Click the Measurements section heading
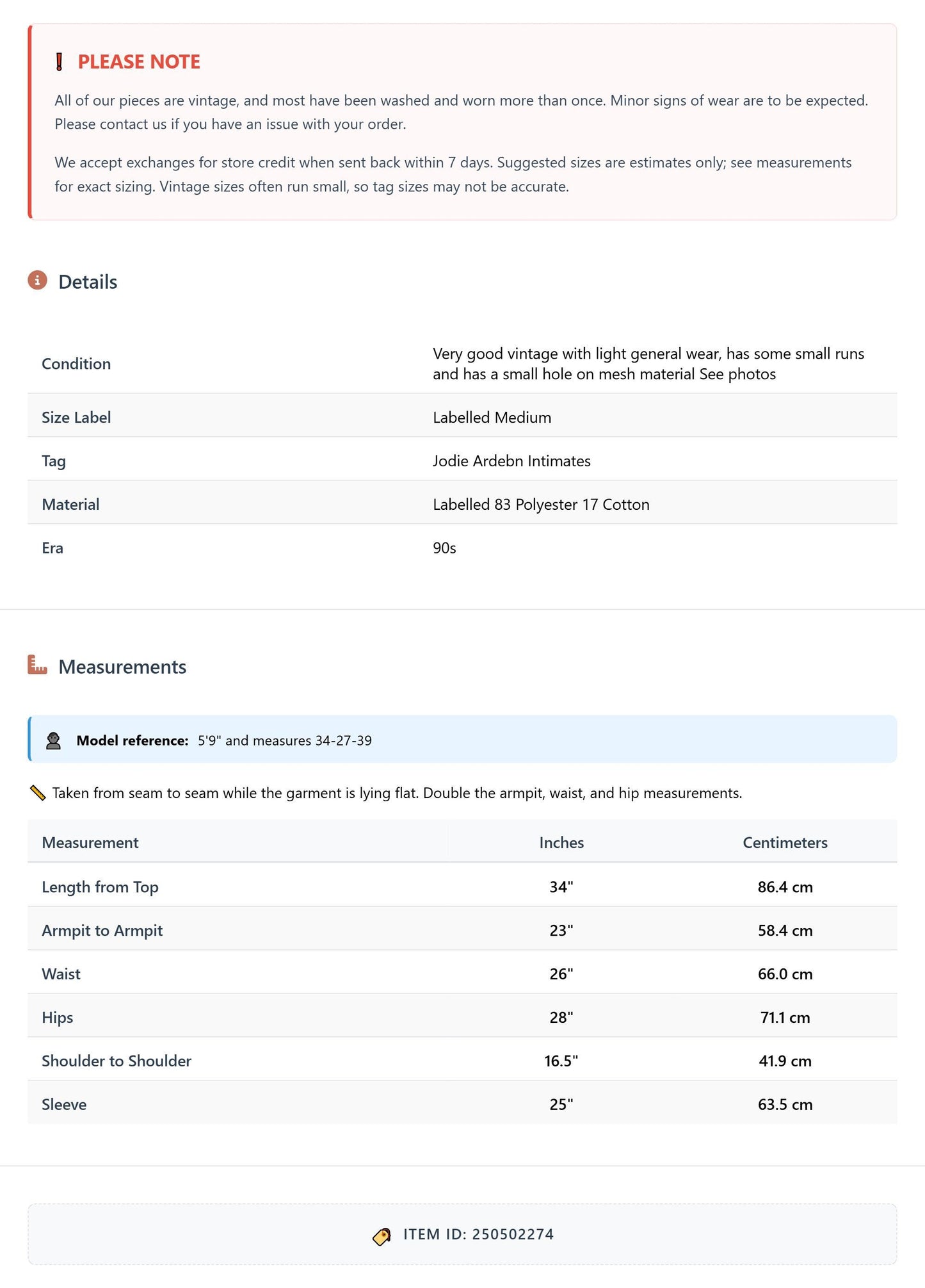Image resolution: width=925 pixels, height=1288 pixels. point(122,667)
